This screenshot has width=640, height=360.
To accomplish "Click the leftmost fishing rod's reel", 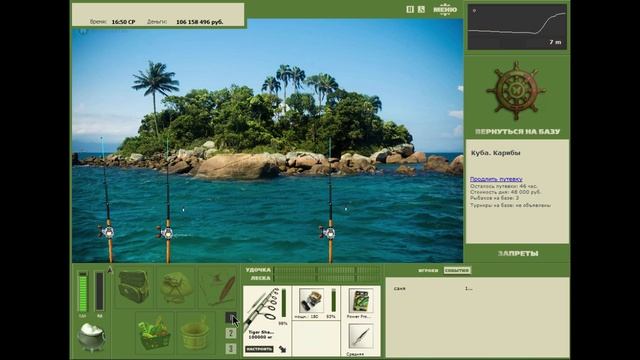I will 107,232.
